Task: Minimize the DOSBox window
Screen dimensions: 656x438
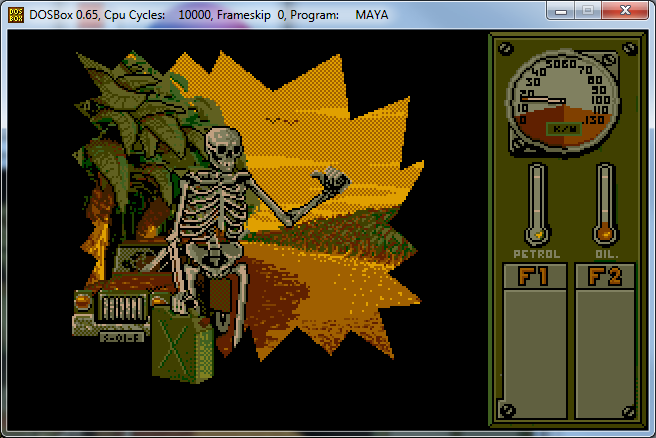Action: [561, 11]
